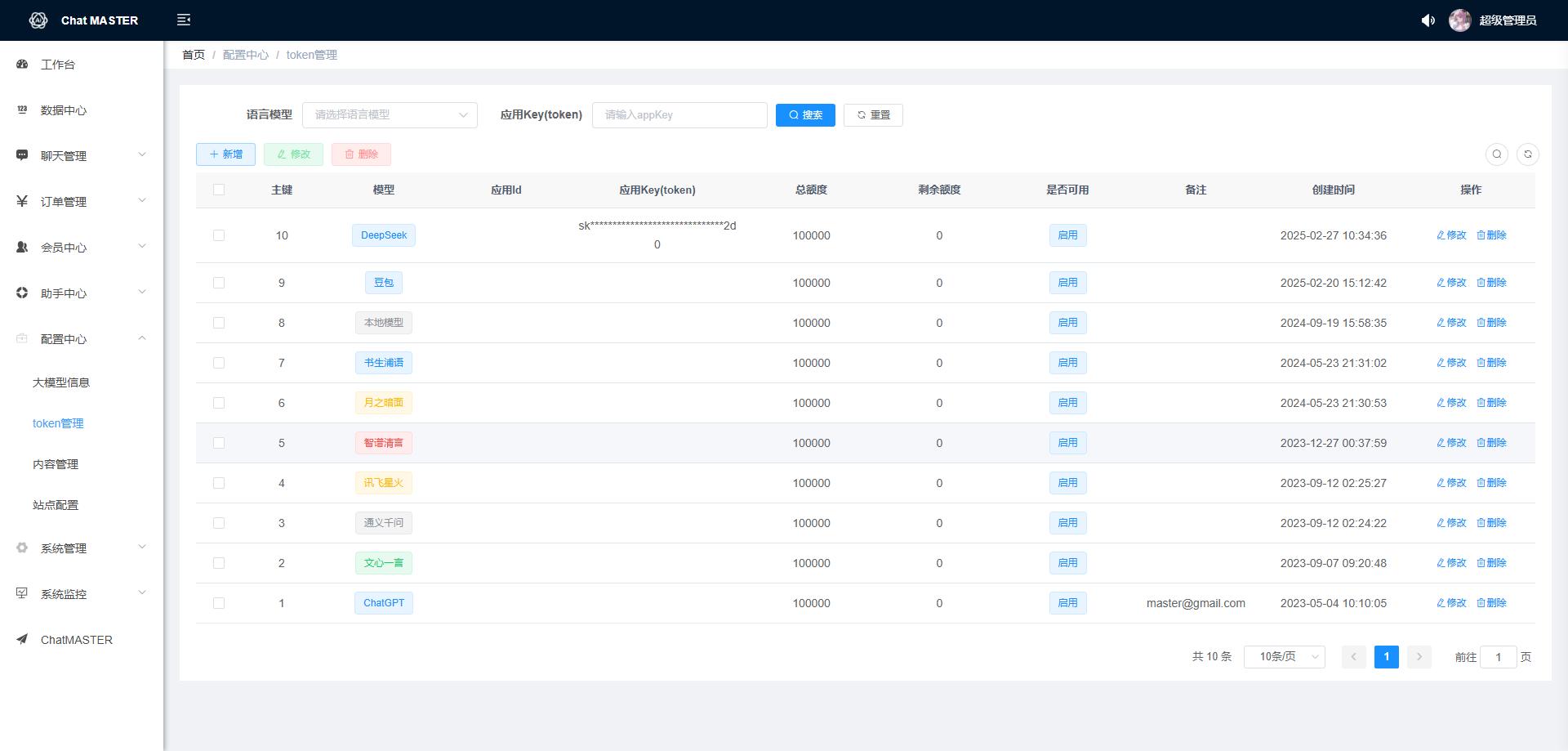Delete the DeepSeek row via 删除
The image size is (1568, 751).
(x=1491, y=235)
